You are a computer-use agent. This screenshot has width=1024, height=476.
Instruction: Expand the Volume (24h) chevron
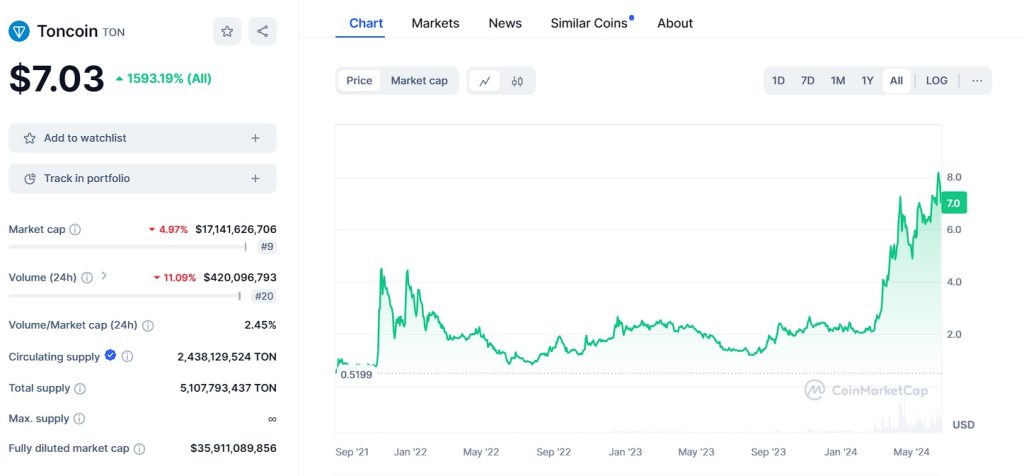point(104,276)
